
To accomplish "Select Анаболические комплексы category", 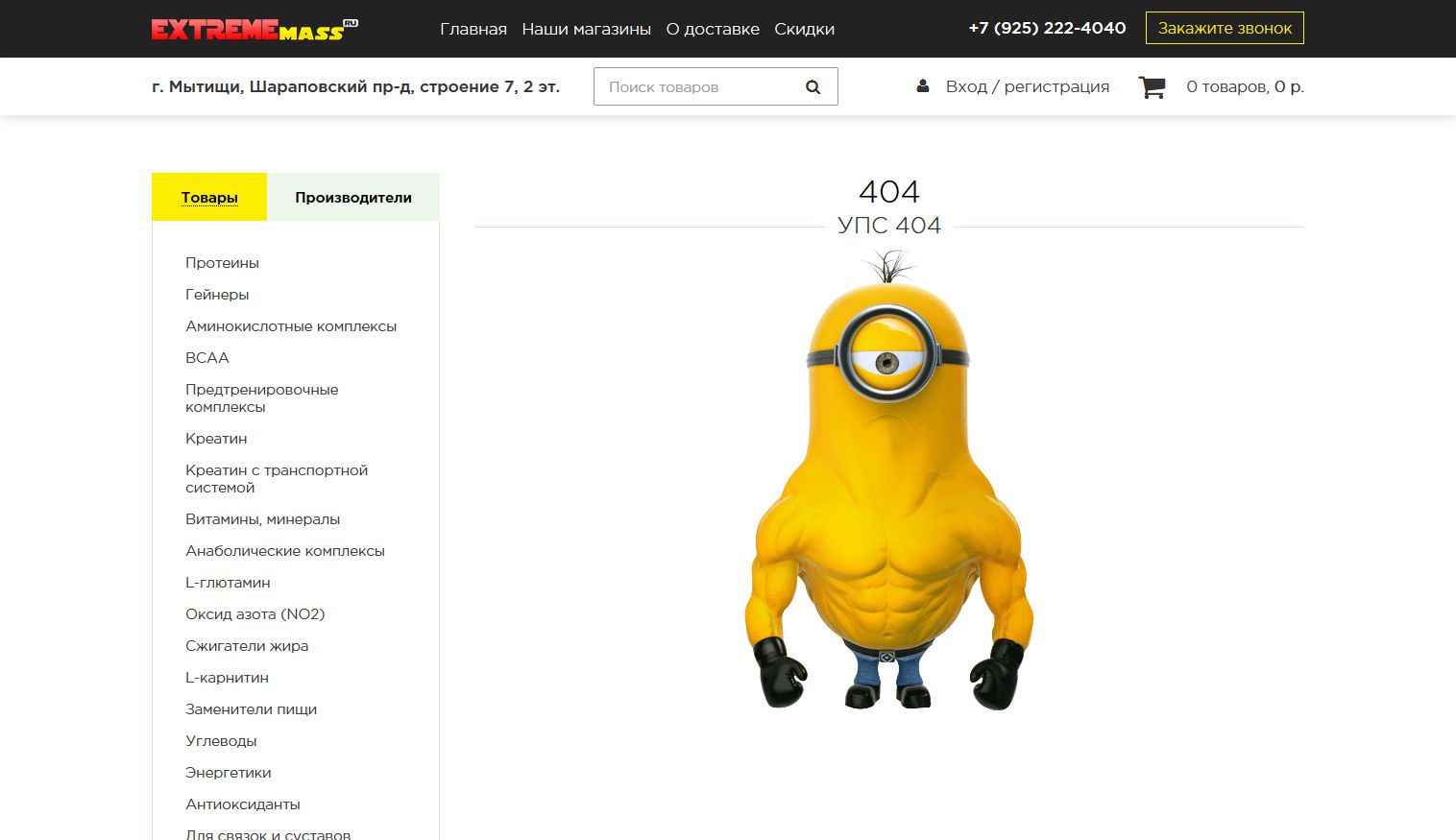I will point(285,550).
